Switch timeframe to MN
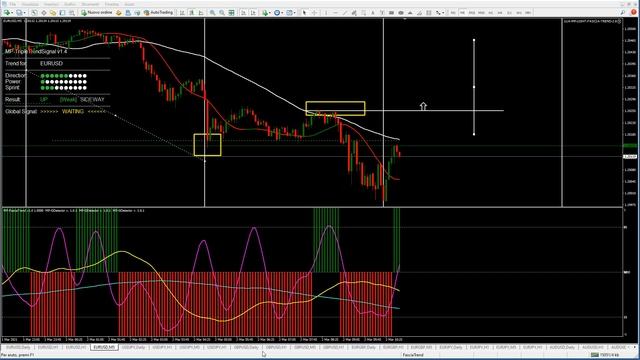The width and height of the screenshot is (640, 360). coord(528,13)
